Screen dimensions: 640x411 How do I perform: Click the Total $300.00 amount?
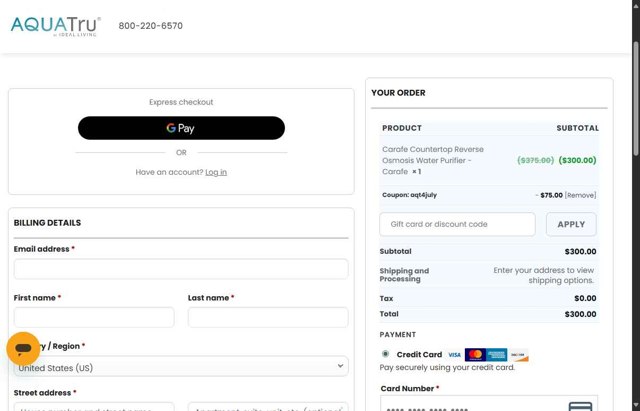coord(580,314)
